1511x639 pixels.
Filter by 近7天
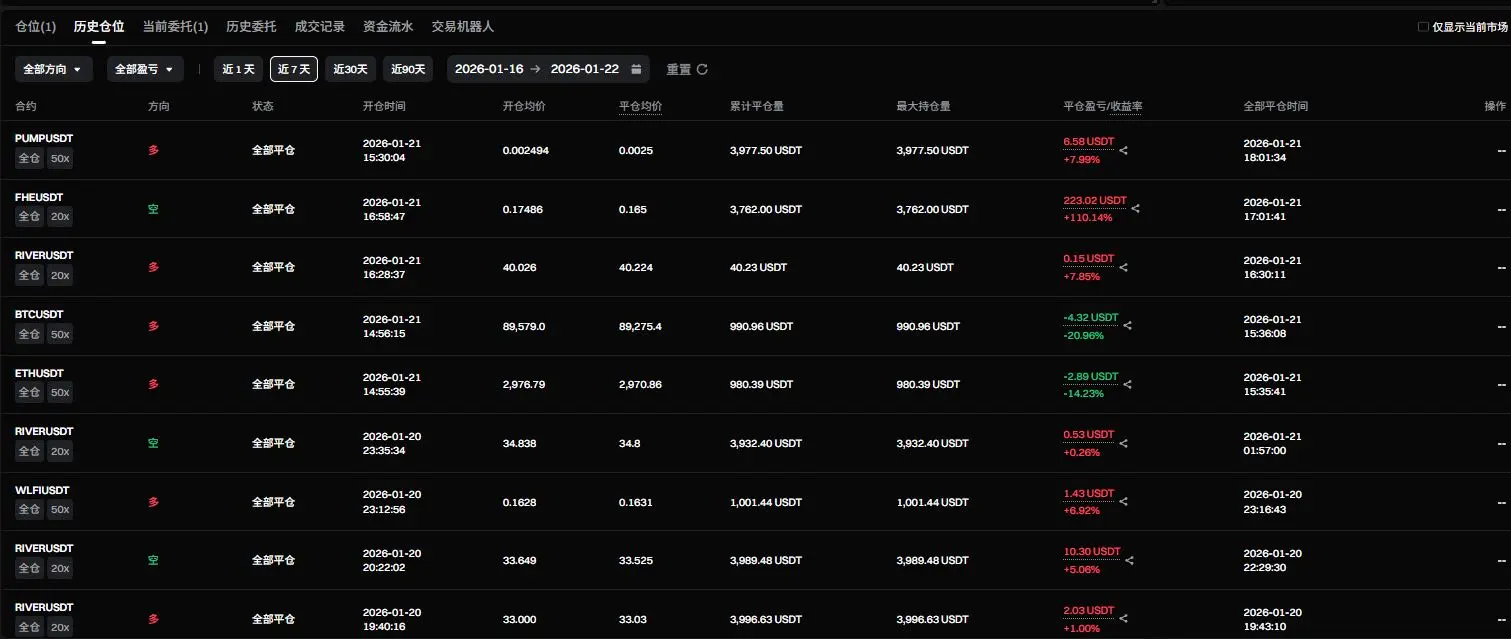tap(294, 69)
